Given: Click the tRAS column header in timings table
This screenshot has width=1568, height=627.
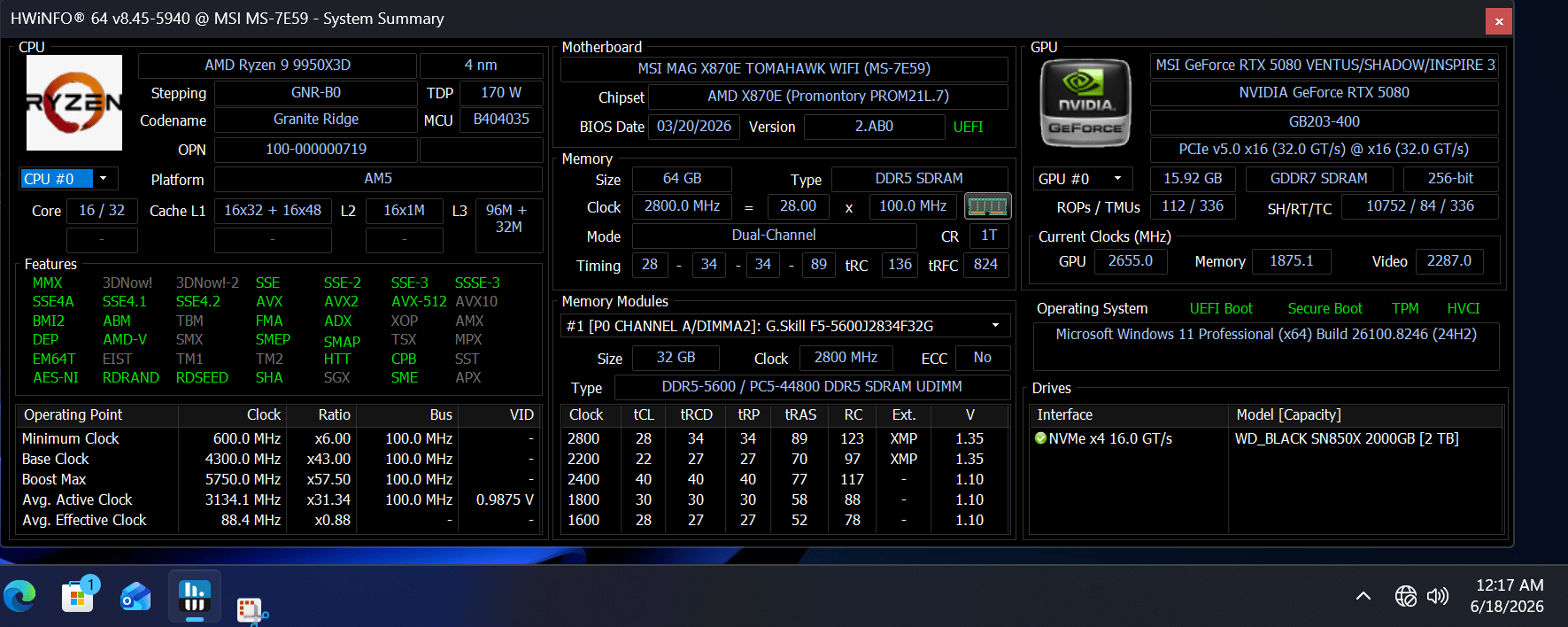Looking at the screenshot, I should [x=800, y=415].
